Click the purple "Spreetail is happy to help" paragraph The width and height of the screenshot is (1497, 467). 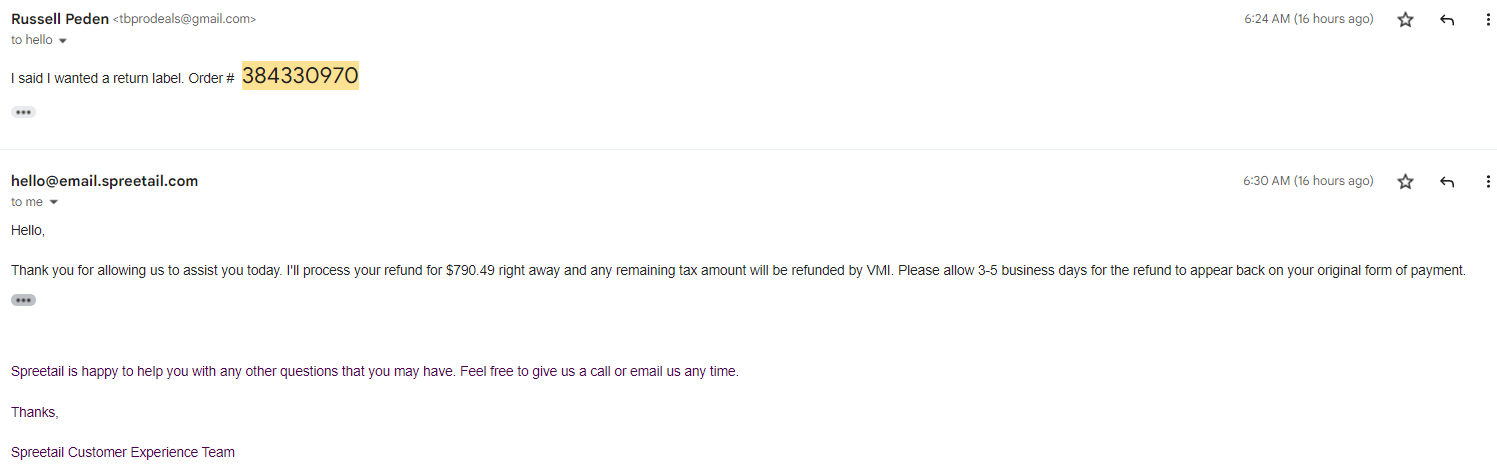[375, 371]
